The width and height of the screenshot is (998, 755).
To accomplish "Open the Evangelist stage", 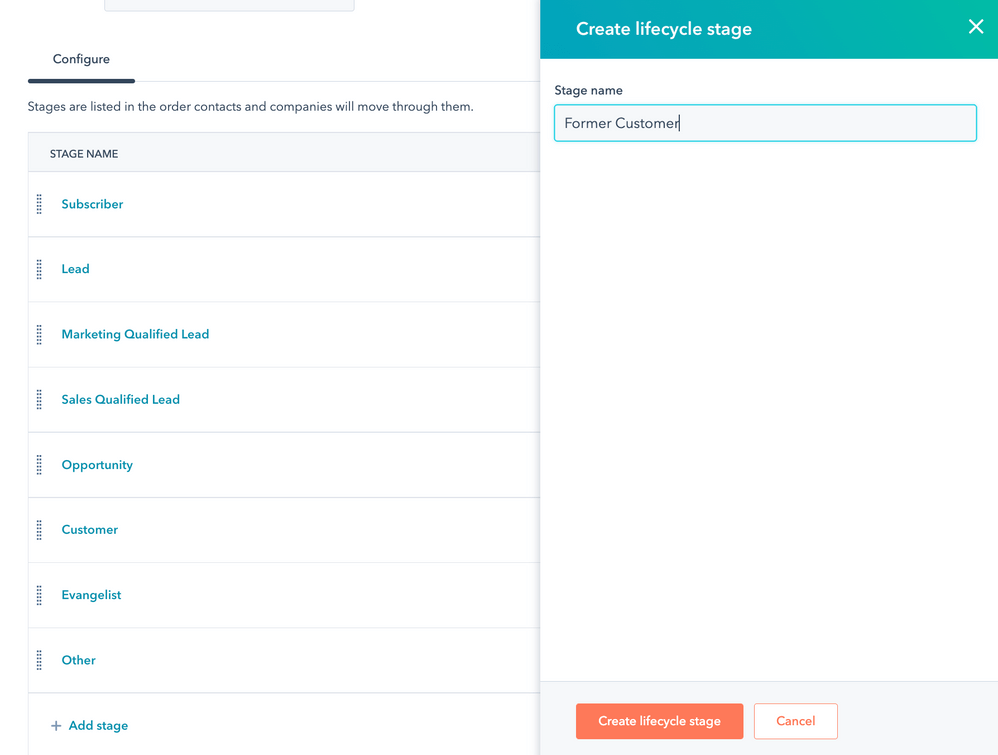I will tap(91, 595).
